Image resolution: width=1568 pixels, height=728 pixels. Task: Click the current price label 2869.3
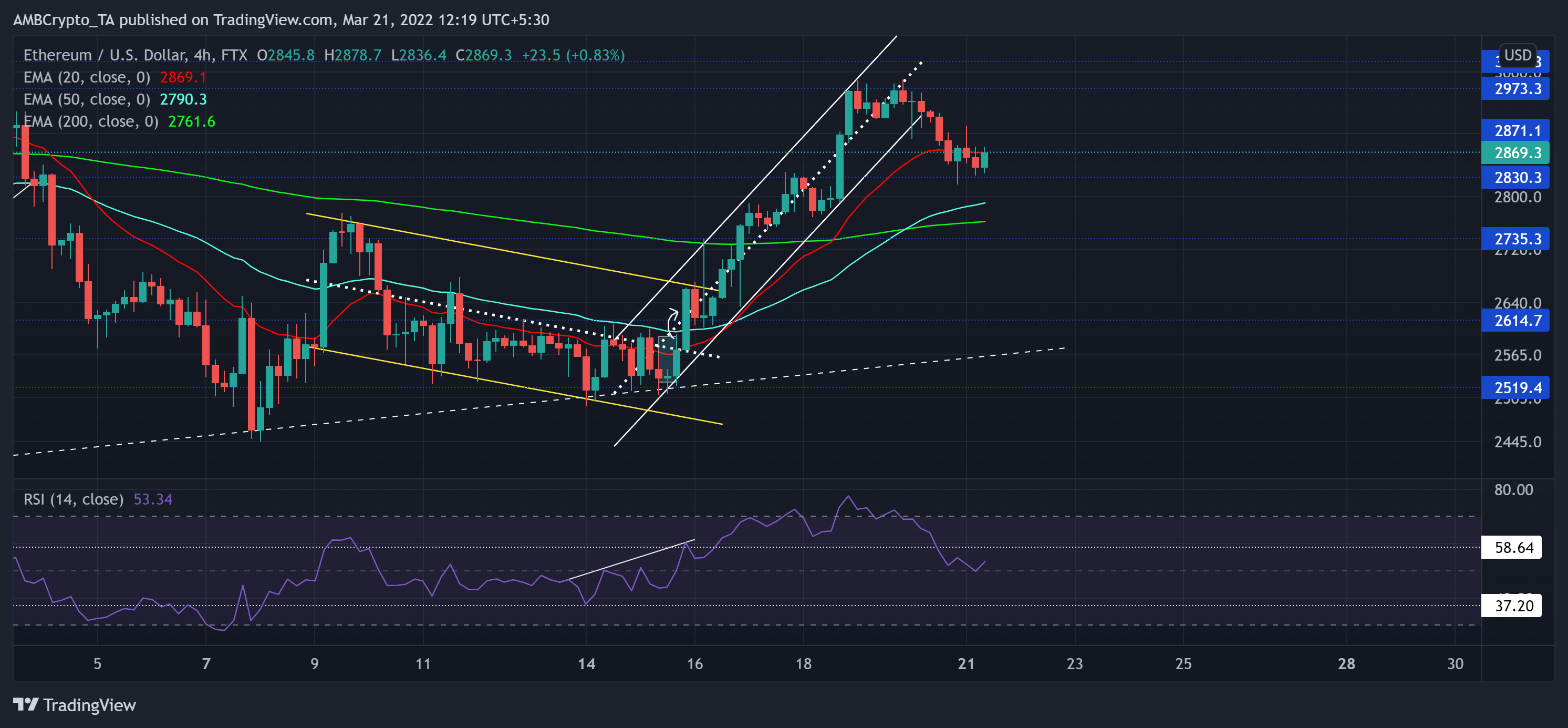pos(1515,153)
